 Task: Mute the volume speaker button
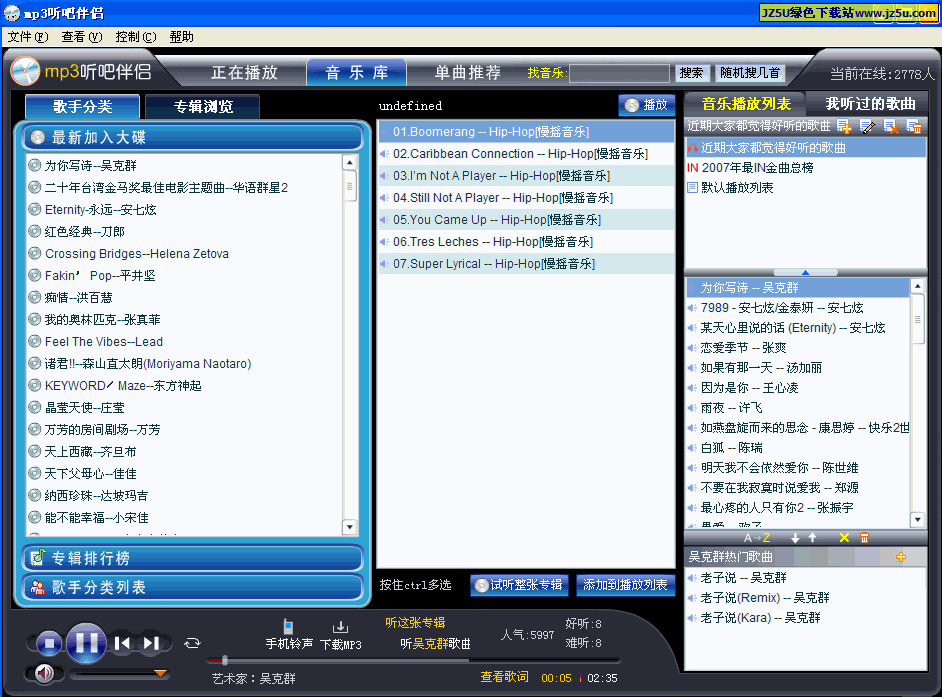point(44,674)
